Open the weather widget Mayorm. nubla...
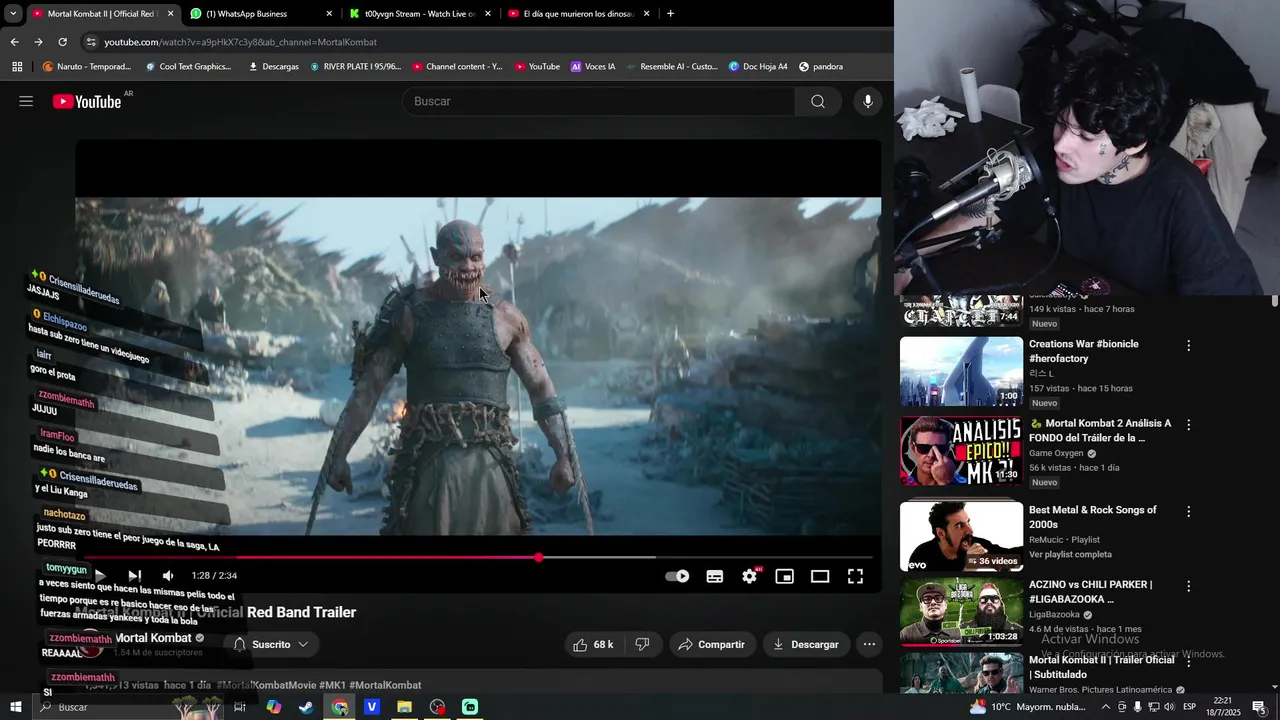The image size is (1280, 720). point(1028,707)
